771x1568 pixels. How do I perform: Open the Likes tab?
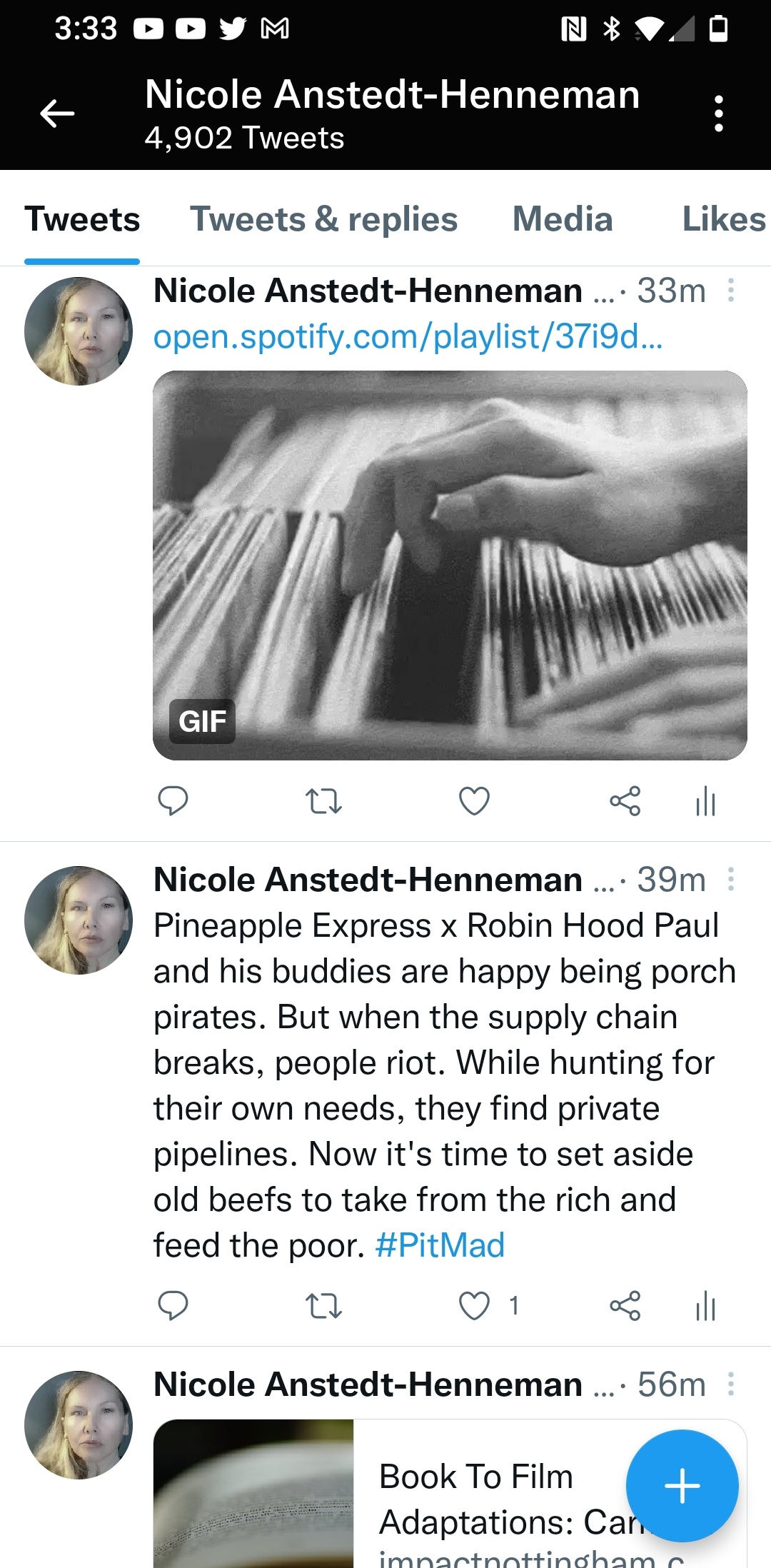click(724, 219)
